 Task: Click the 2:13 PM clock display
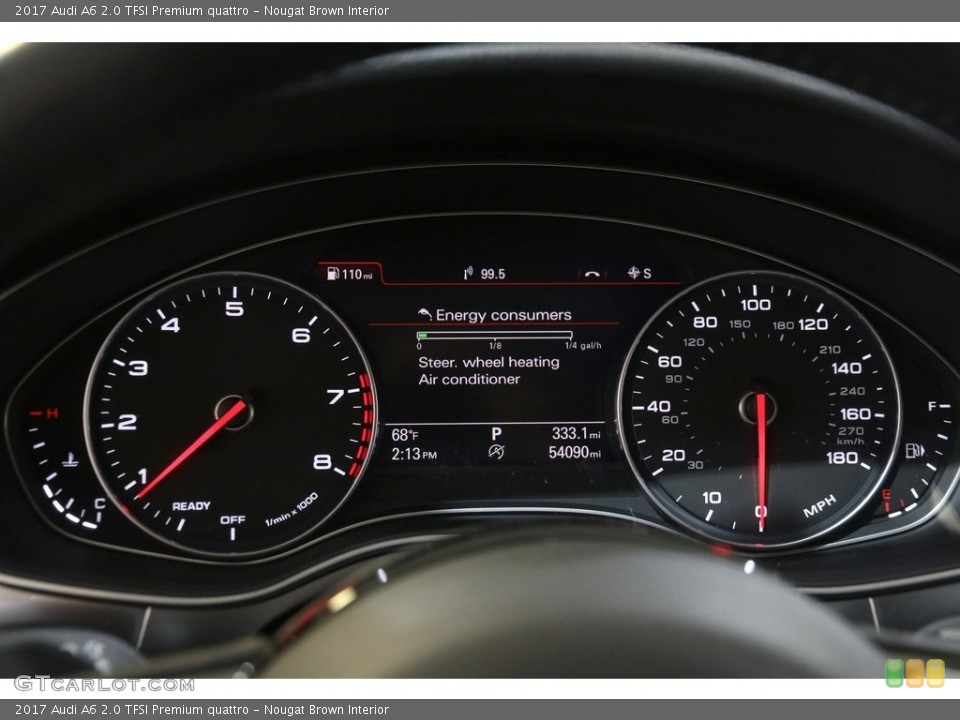(x=414, y=454)
